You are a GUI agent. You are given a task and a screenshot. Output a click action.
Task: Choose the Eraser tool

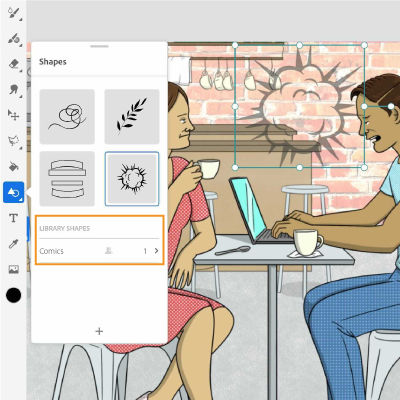pyautogui.click(x=14, y=64)
